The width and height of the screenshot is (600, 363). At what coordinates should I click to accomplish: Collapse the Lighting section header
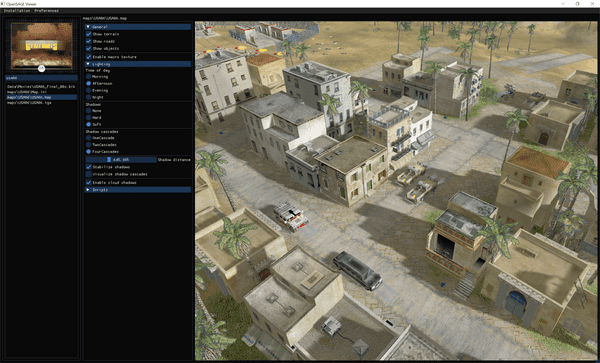(x=138, y=64)
